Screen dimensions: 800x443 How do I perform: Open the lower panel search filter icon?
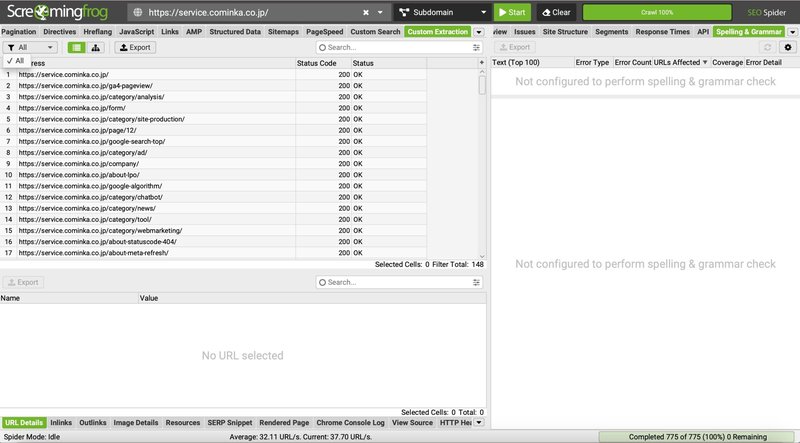tap(477, 282)
